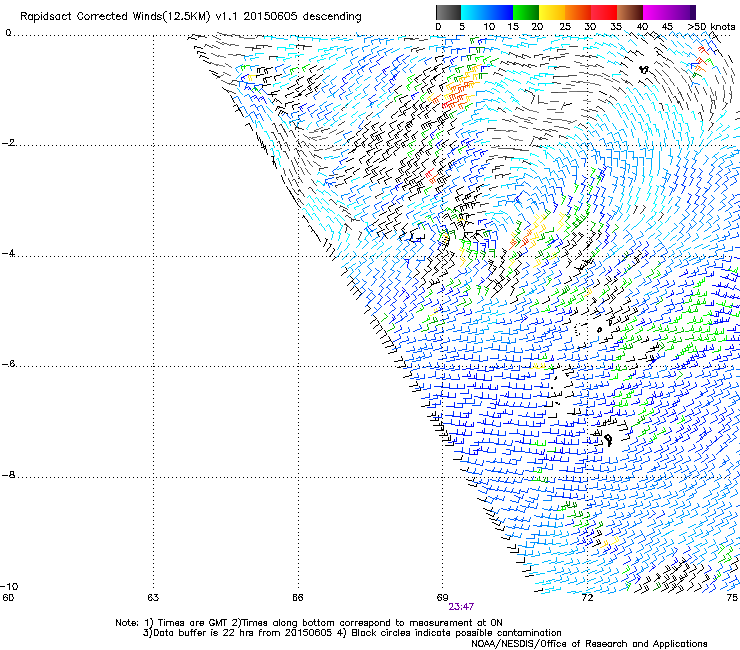Click the longitude axis label '69'

coord(442,598)
